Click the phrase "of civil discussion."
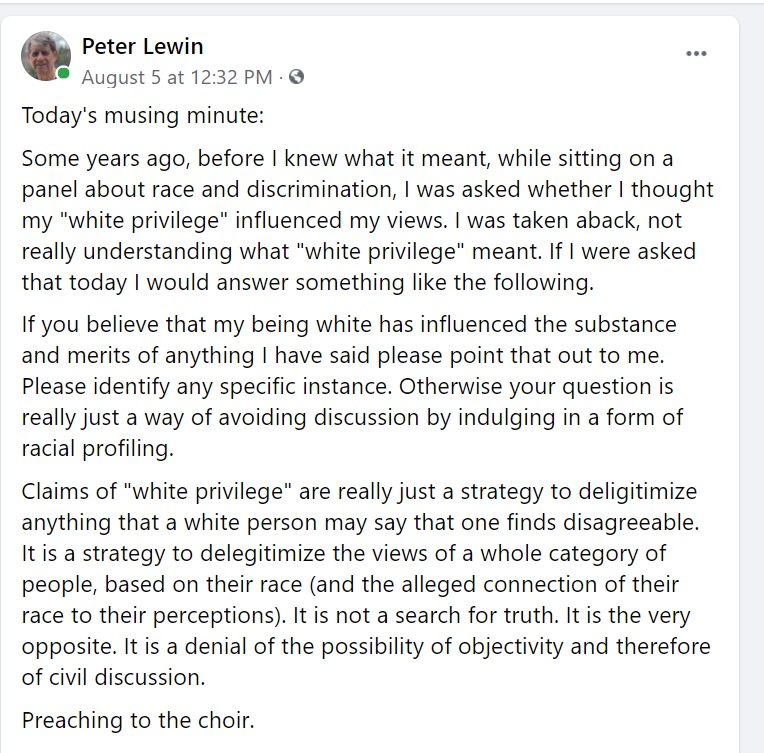The height and width of the screenshot is (753, 764). click(x=113, y=677)
